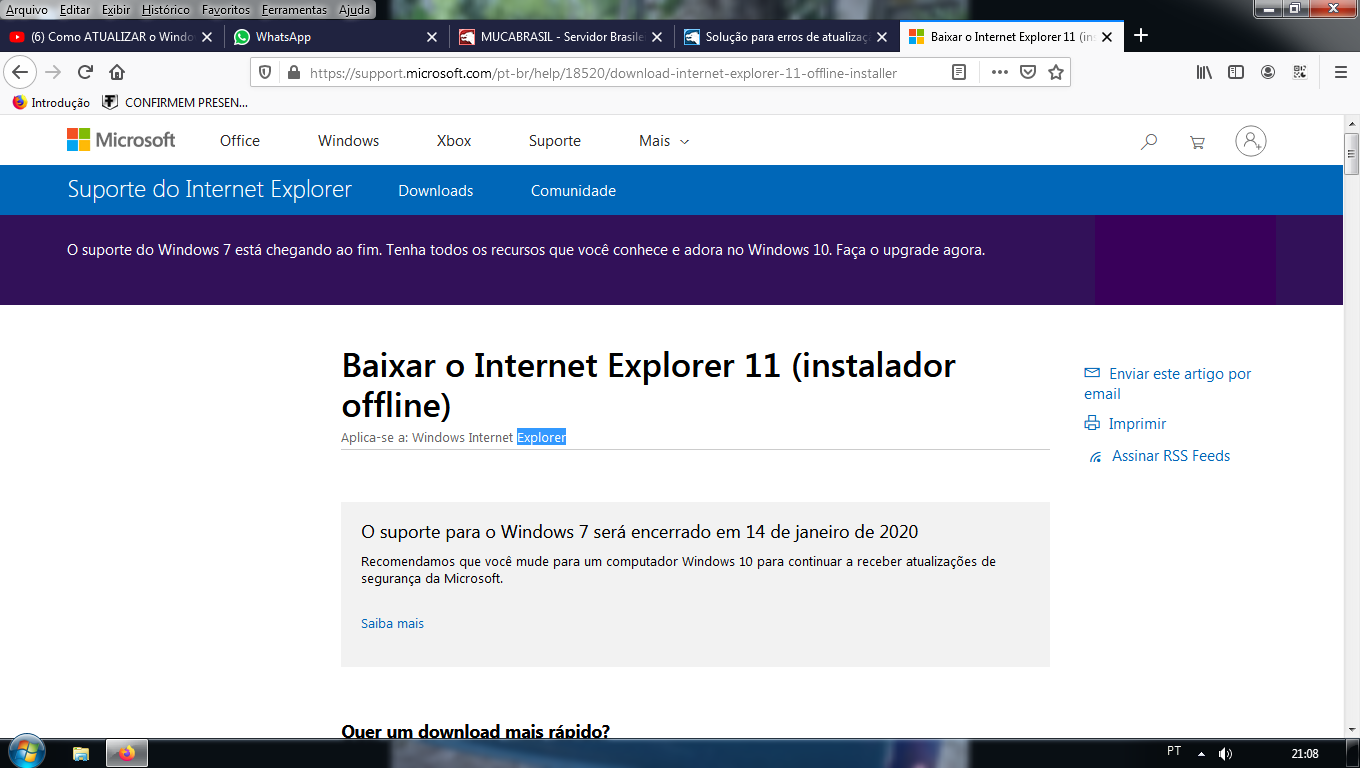Reload the current page
Screen dimensions: 1360x768
[85, 72]
